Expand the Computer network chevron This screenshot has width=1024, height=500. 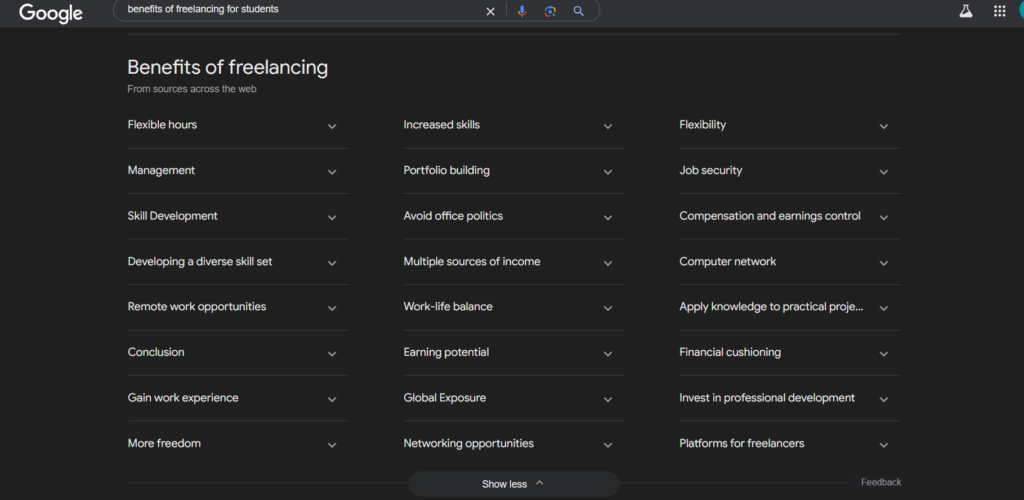click(x=884, y=263)
